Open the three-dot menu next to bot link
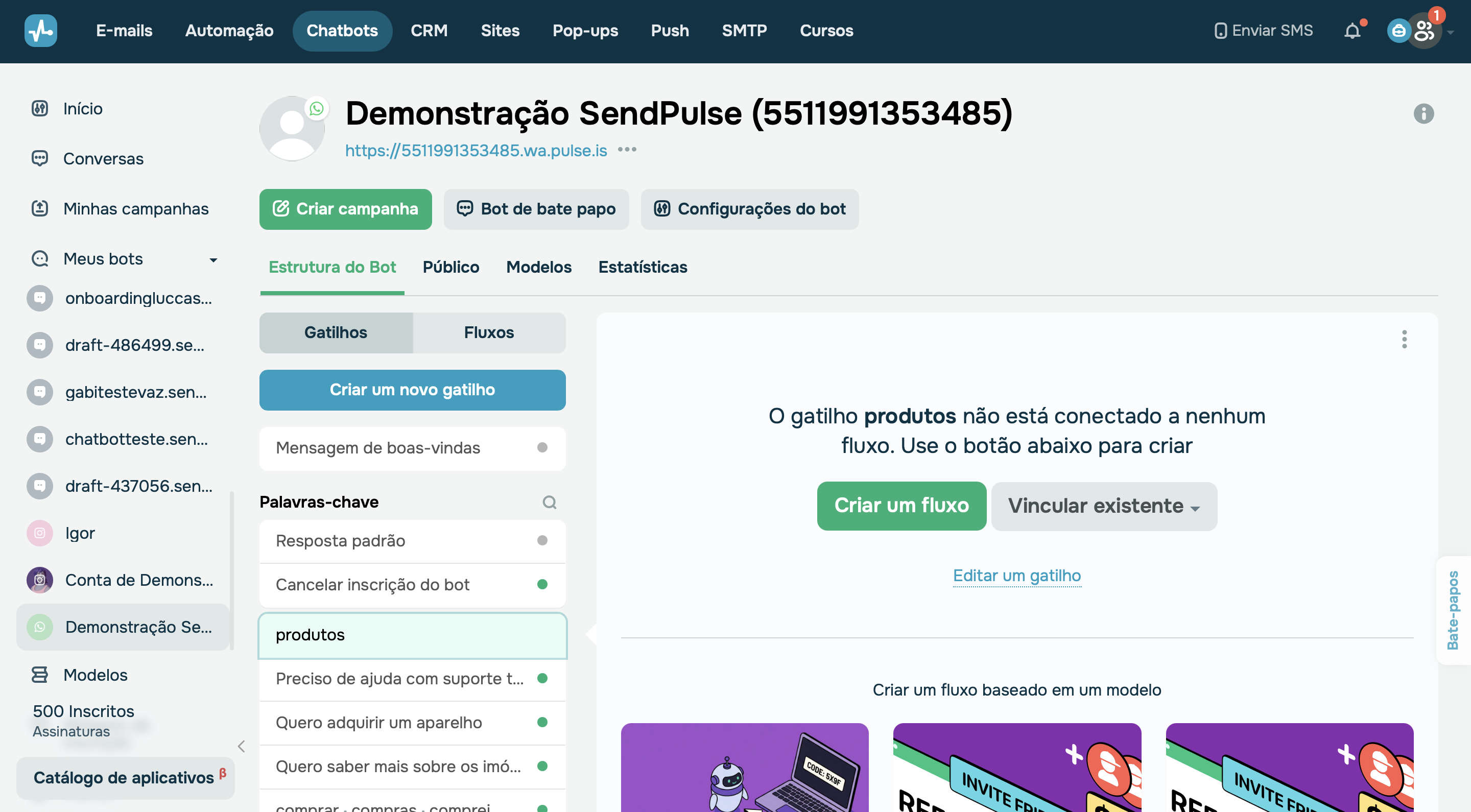This screenshot has height=812, width=1471. tap(626, 150)
